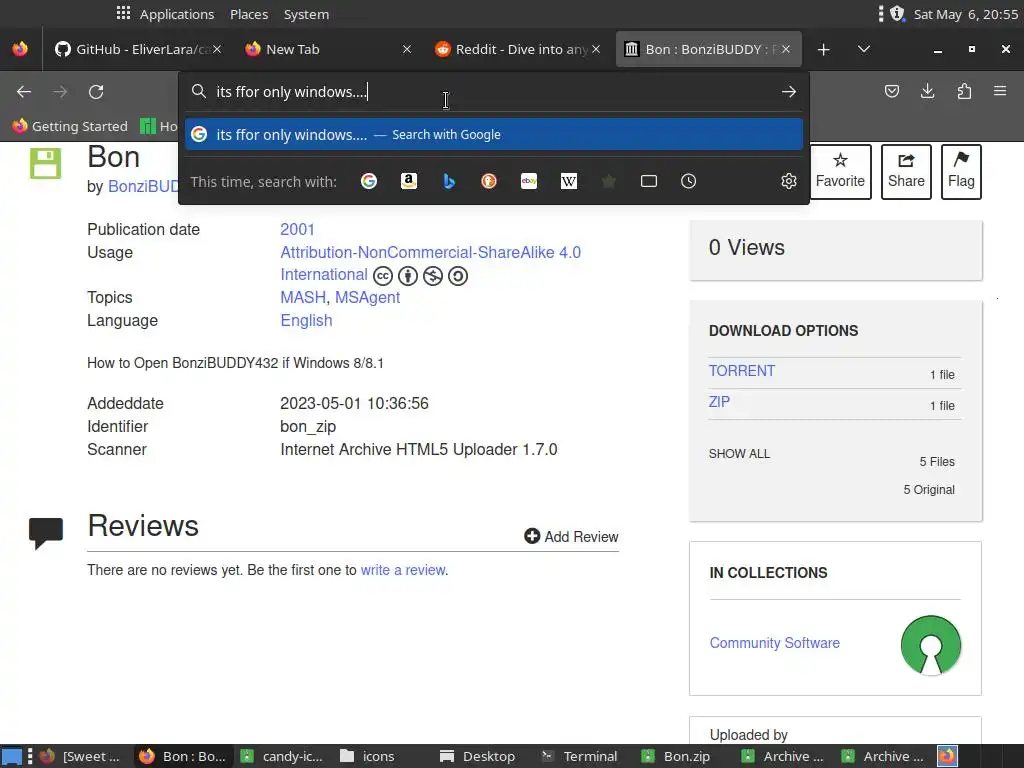This screenshot has width=1024, height=768.
Task: Click SHOW ALL download files
Action: pyautogui.click(x=739, y=453)
